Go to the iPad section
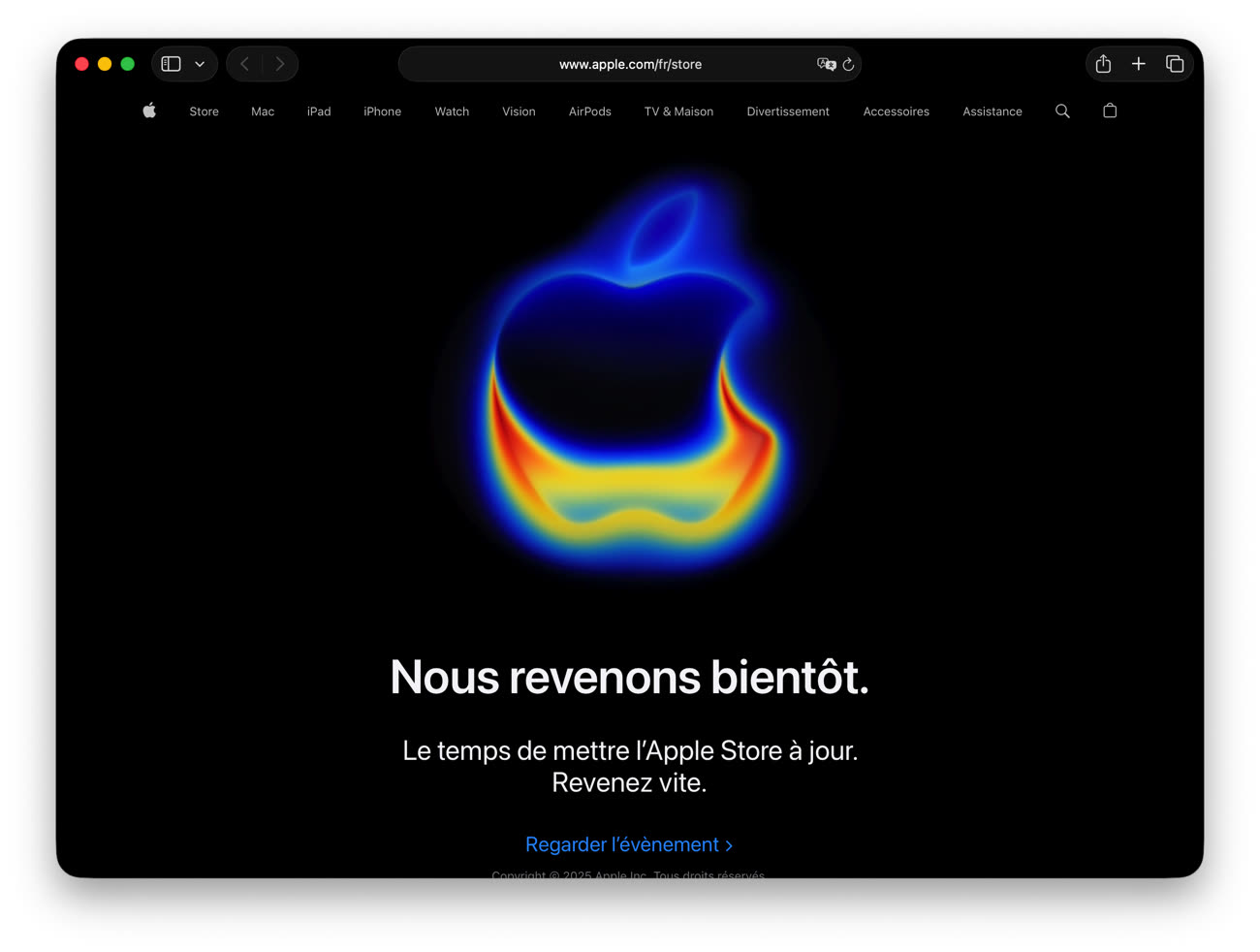 click(319, 111)
